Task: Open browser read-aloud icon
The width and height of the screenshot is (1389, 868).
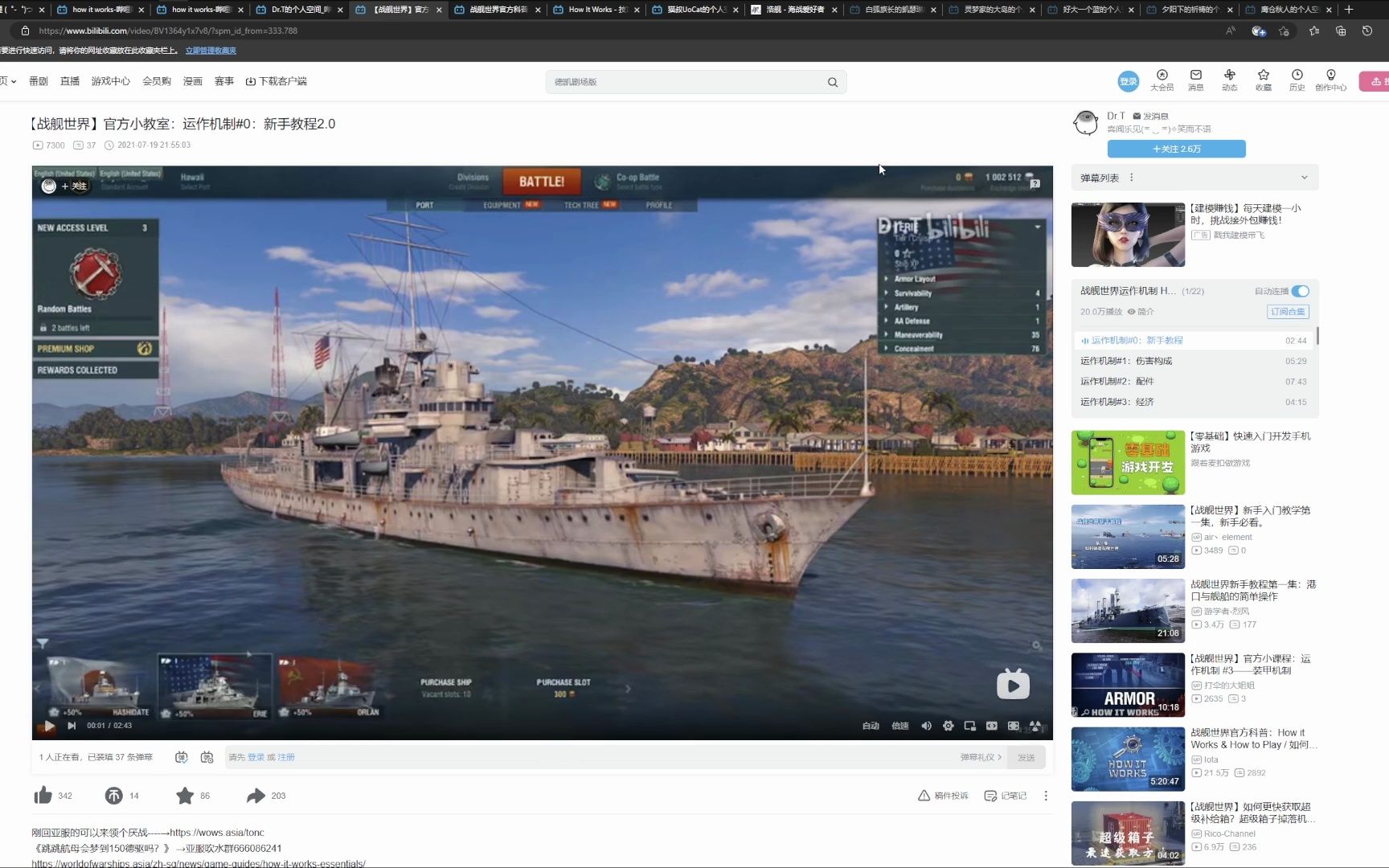Action: click(1231, 31)
